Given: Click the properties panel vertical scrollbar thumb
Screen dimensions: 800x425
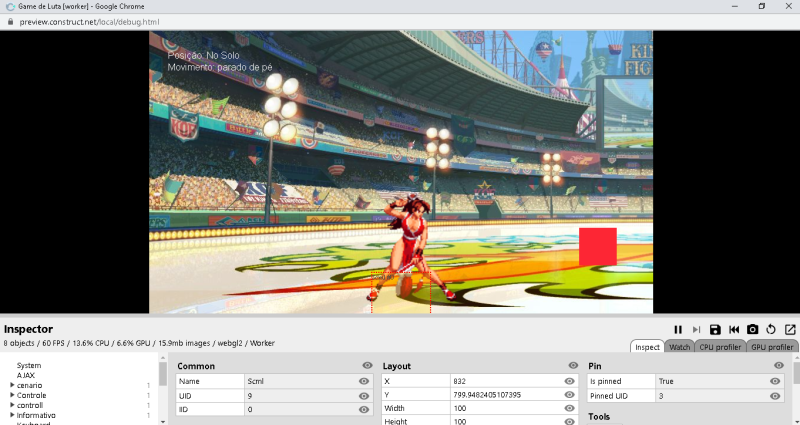Looking at the screenshot, I should 796,373.
